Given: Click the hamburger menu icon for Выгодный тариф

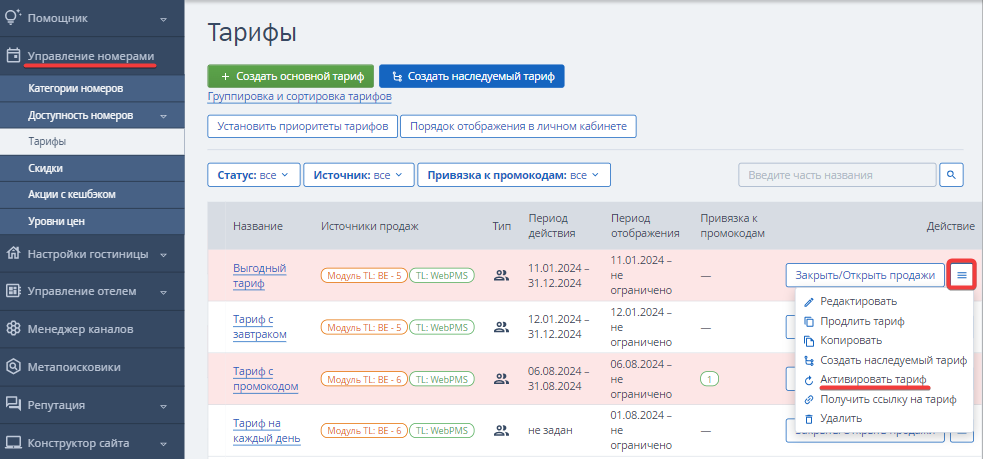Looking at the screenshot, I should 962,275.
